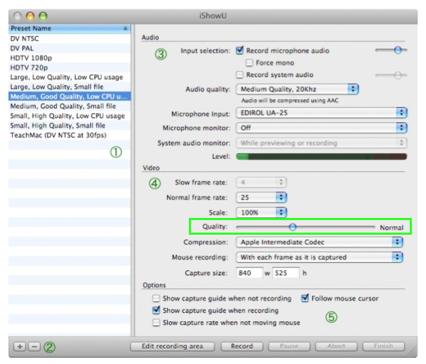Enable Force mono checkbox
The image size is (426, 364).
click(249, 63)
